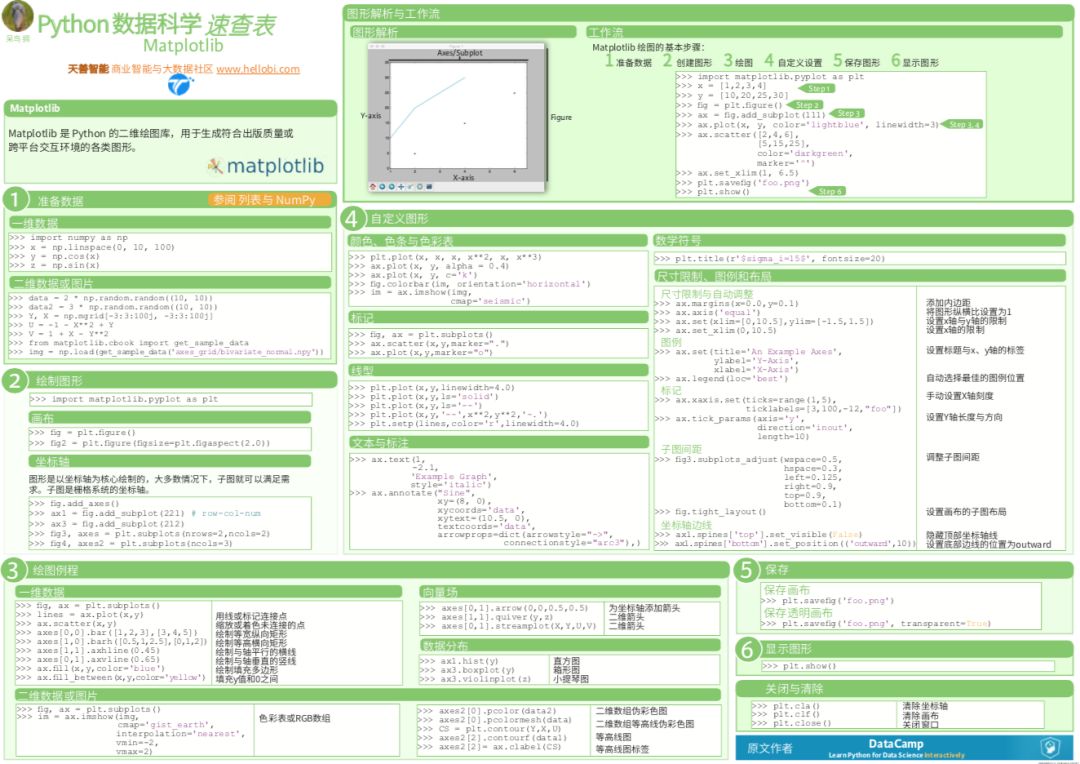Click the 'plt.close()' code line
The height and width of the screenshot is (764, 1080).
802,723
